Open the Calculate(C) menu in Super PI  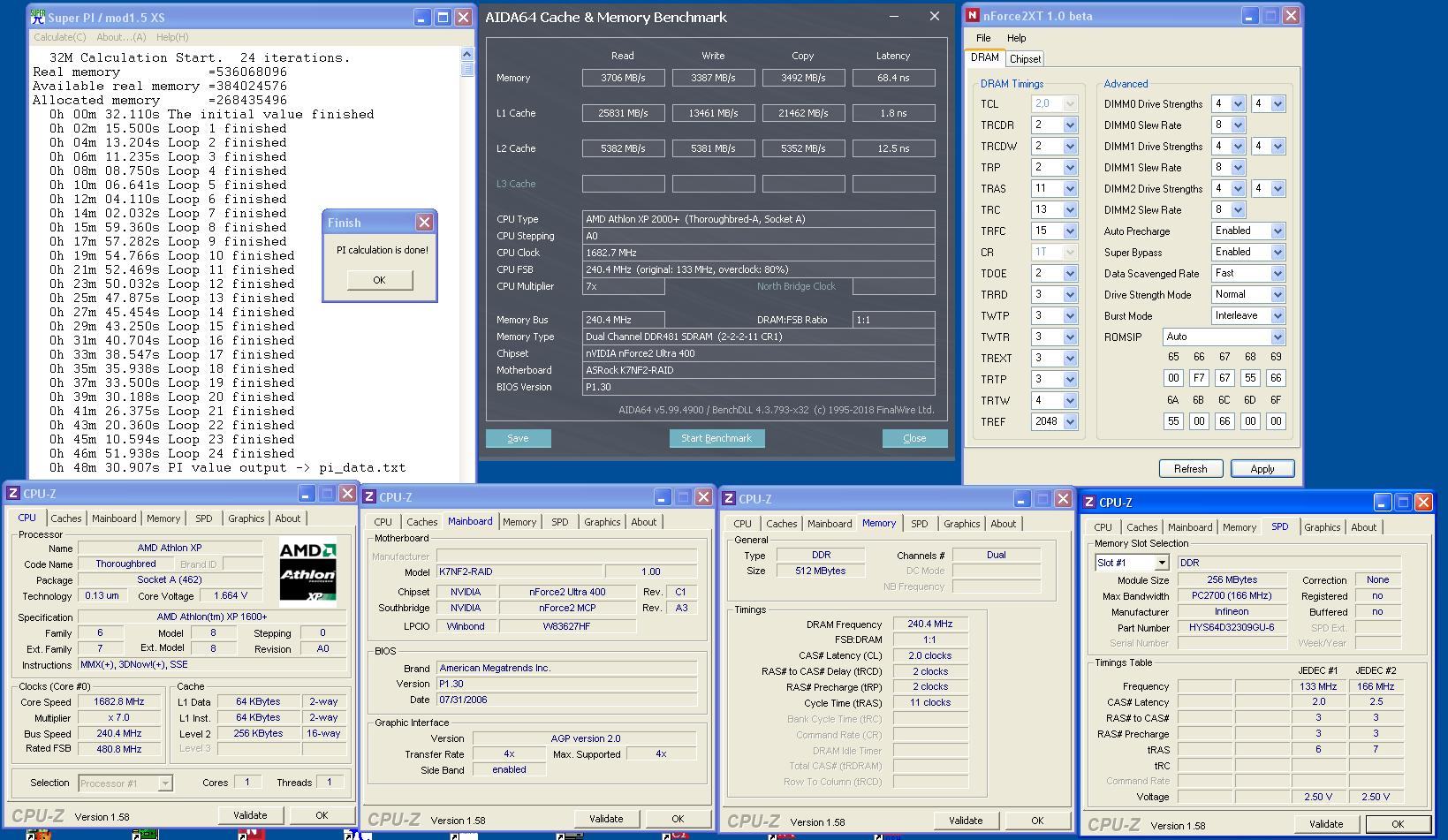pyautogui.click(x=60, y=37)
